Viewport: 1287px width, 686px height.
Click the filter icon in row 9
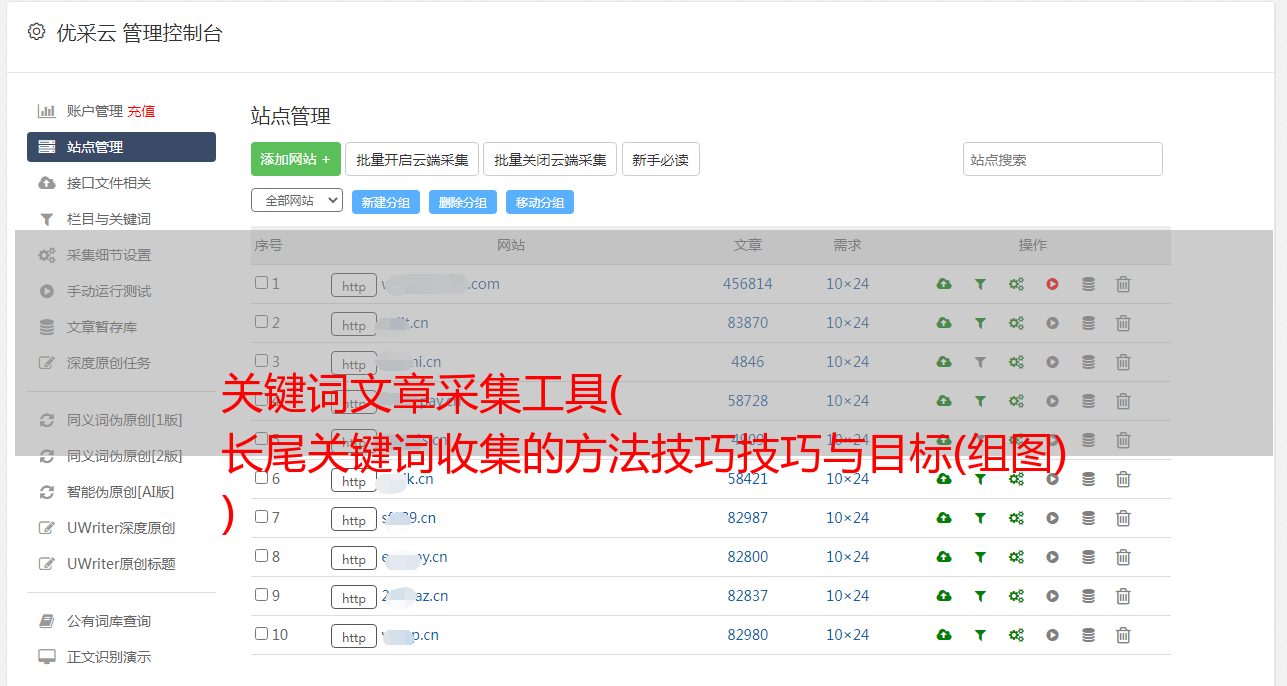point(980,596)
